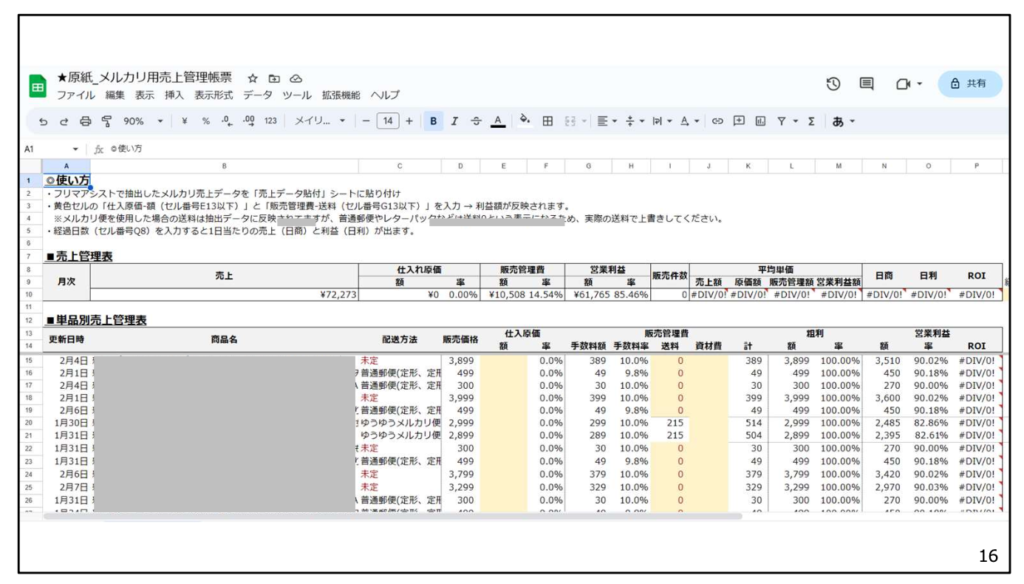The width and height of the screenshot is (1024, 584).
Task: Click the print icon in toolbar
Action: pos(85,121)
